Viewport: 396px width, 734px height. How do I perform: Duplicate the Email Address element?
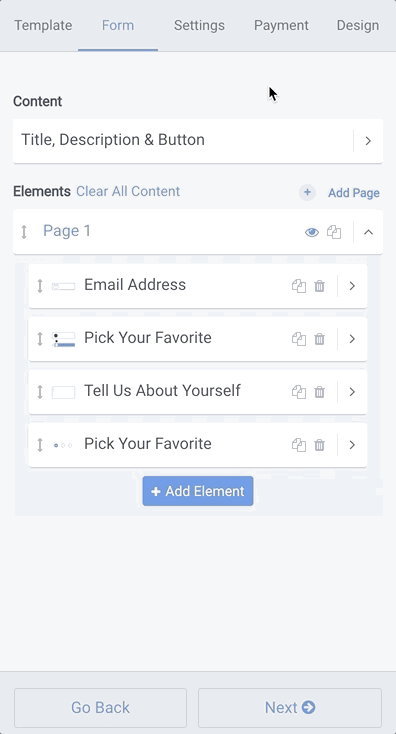[299, 286]
